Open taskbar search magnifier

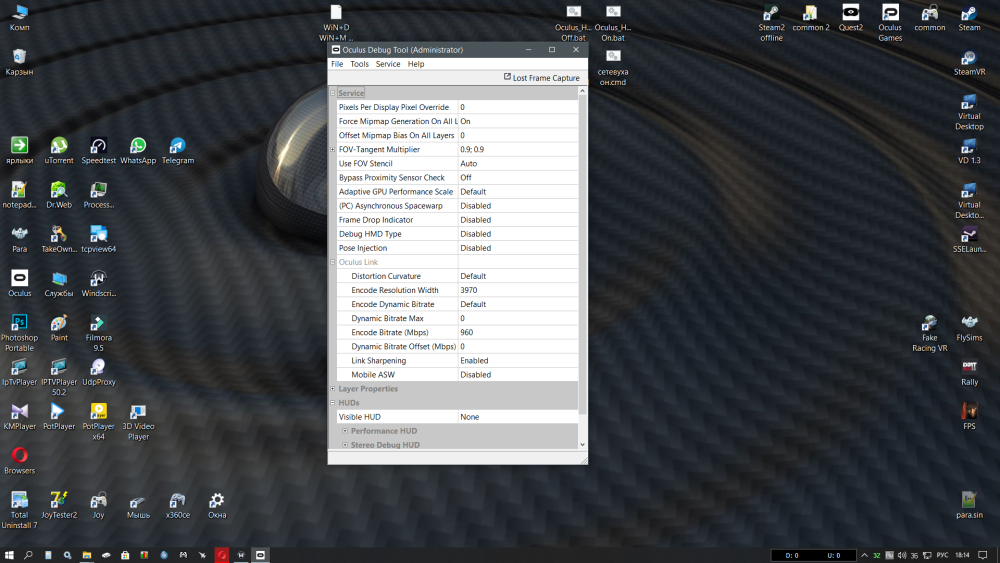click(x=28, y=555)
